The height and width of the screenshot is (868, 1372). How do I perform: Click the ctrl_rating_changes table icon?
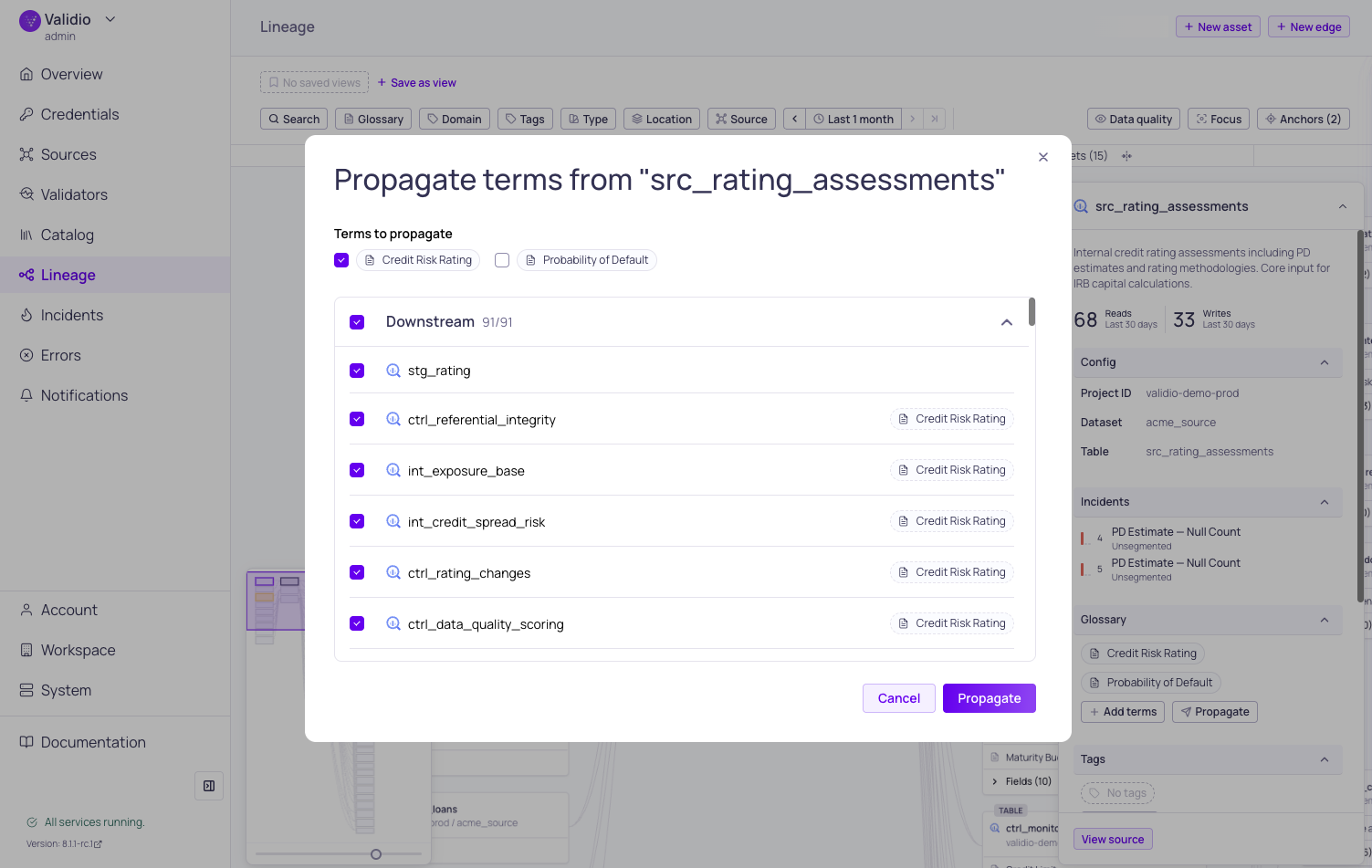click(x=393, y=572)
